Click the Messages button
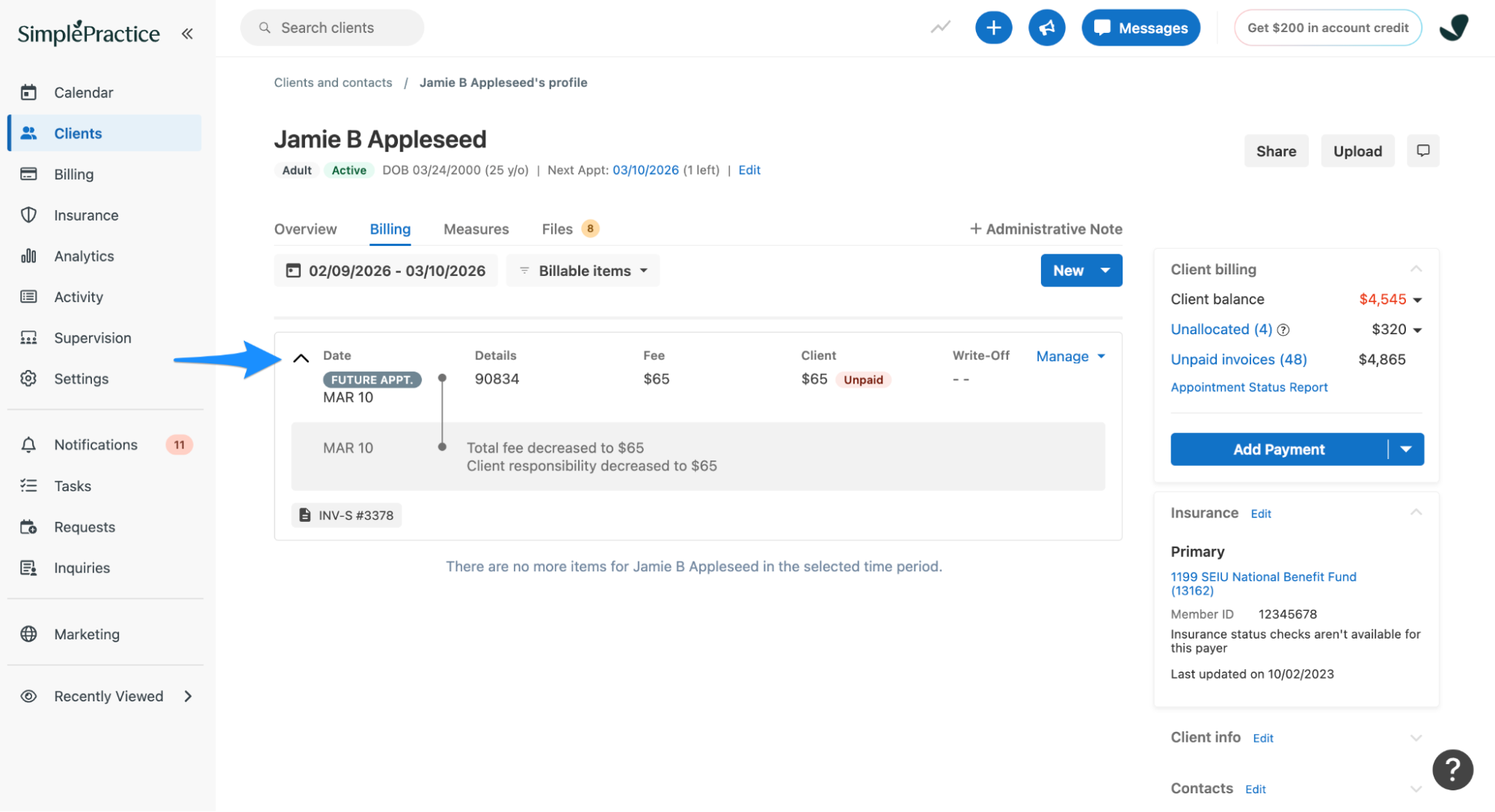The image size is (1495, 812). tap(1141, 28)
